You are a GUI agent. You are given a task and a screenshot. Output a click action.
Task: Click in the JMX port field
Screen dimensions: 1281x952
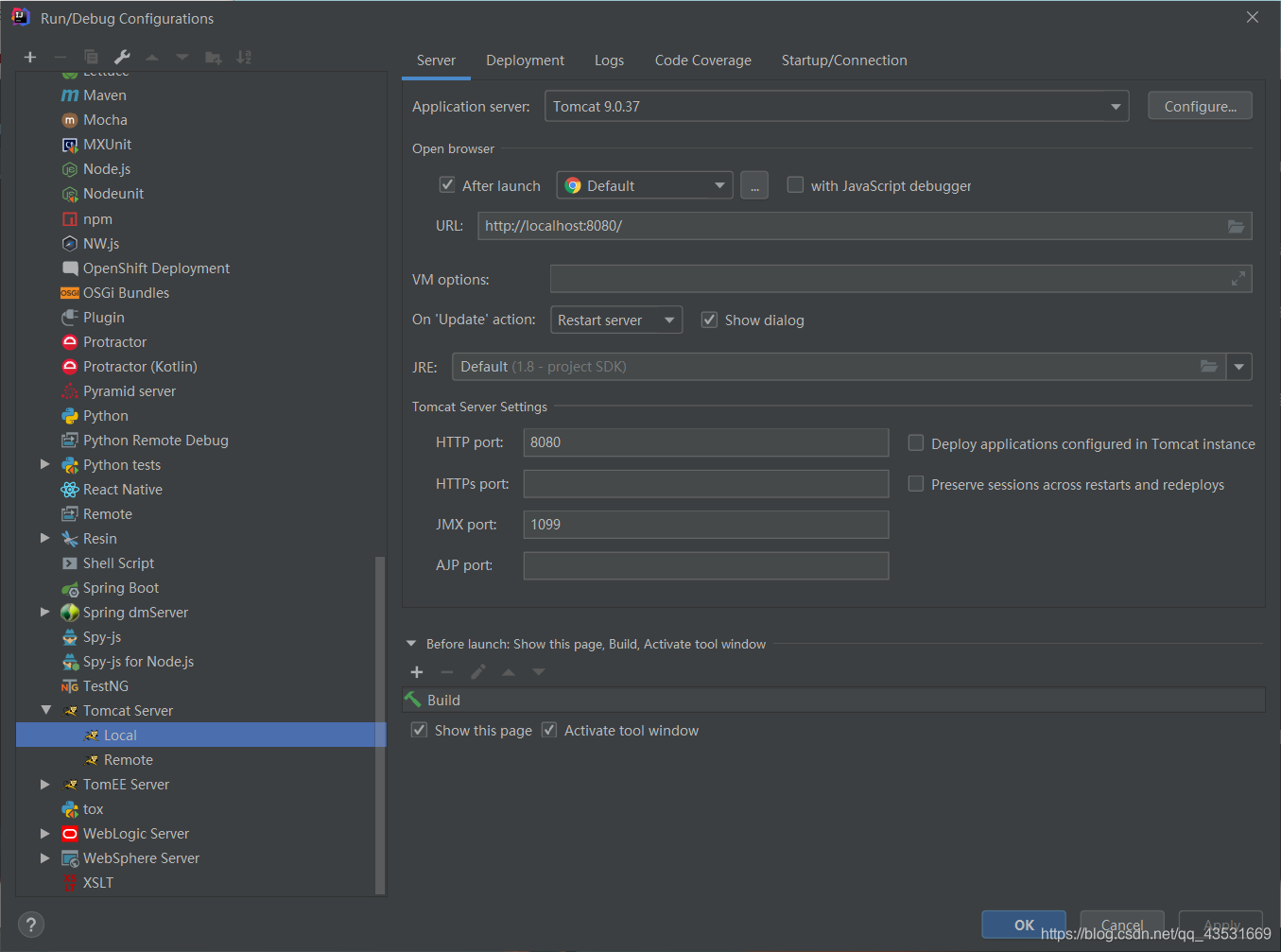pos(706,525)
